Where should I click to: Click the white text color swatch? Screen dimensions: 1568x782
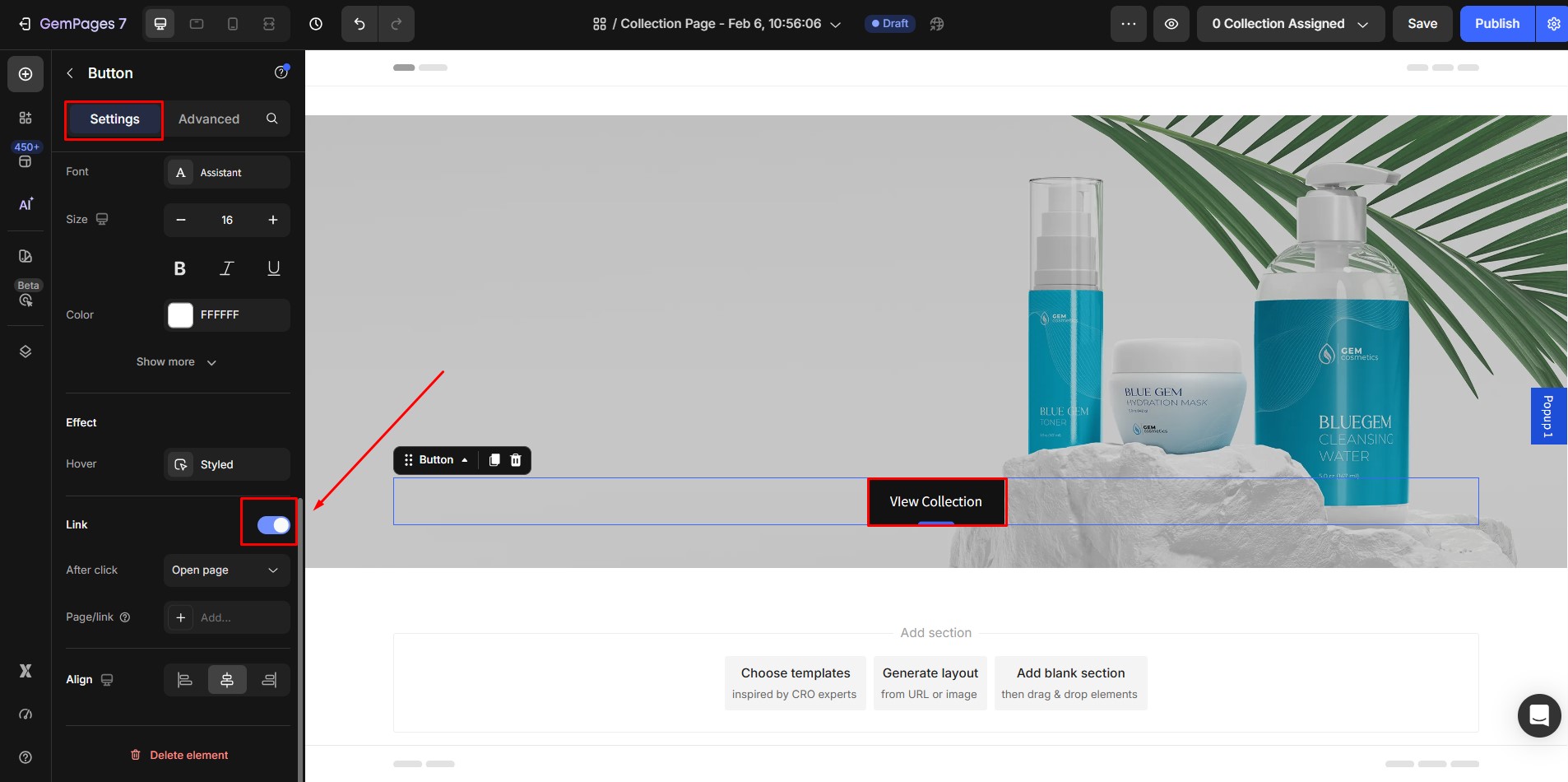coord(180,315)
